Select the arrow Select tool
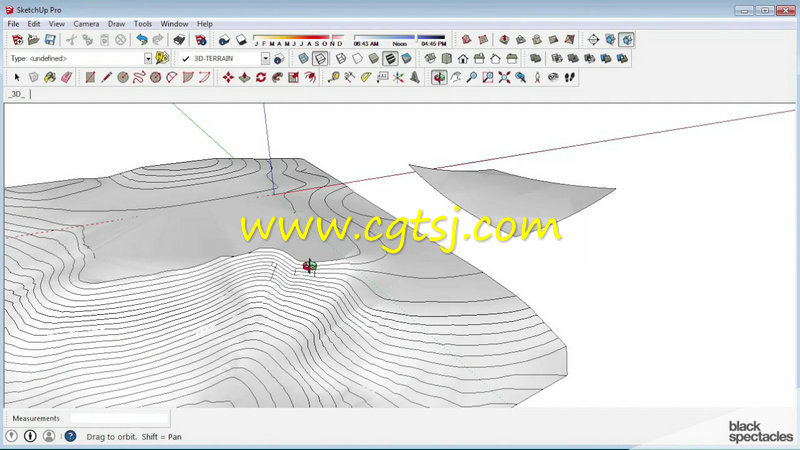 (17, 77)
